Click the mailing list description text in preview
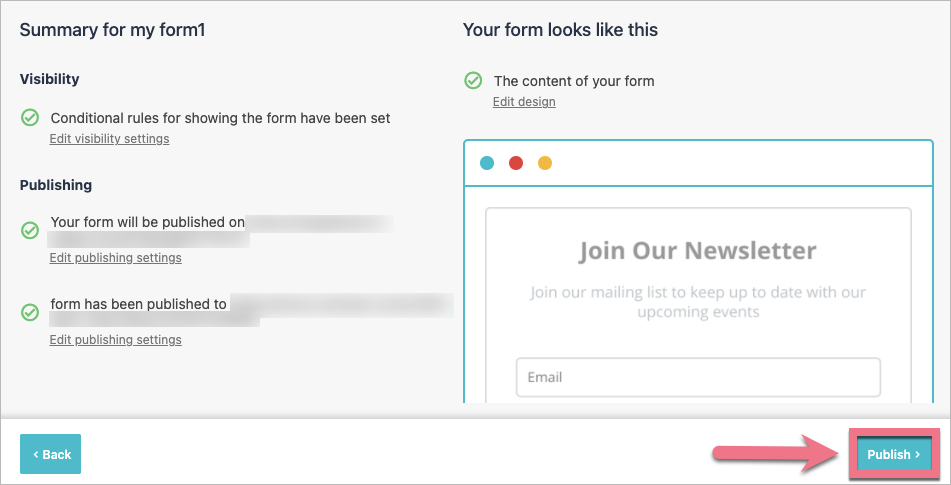951x485 pixels. pos(697,302)
